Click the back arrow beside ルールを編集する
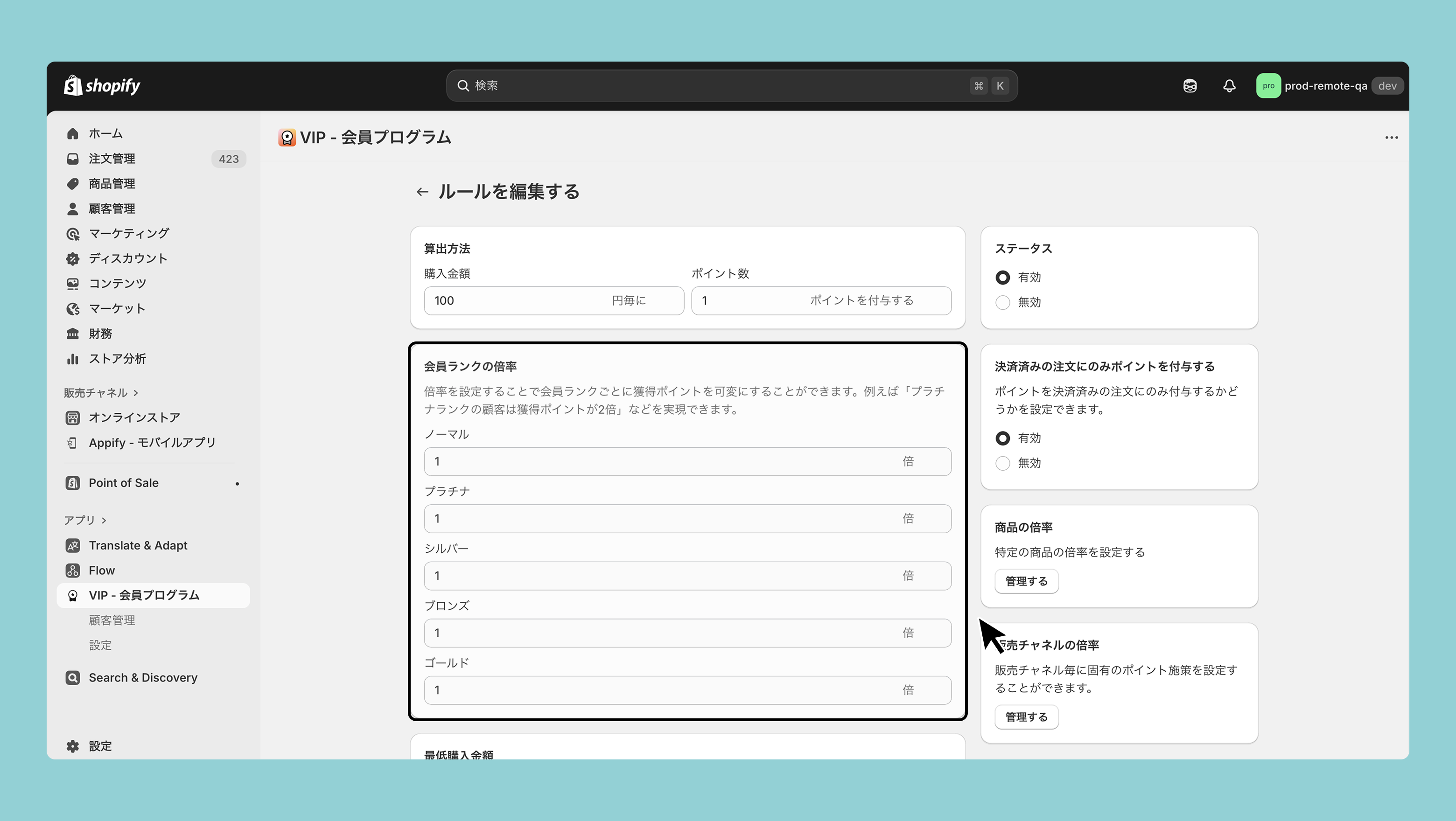 (x=422, y=192)
